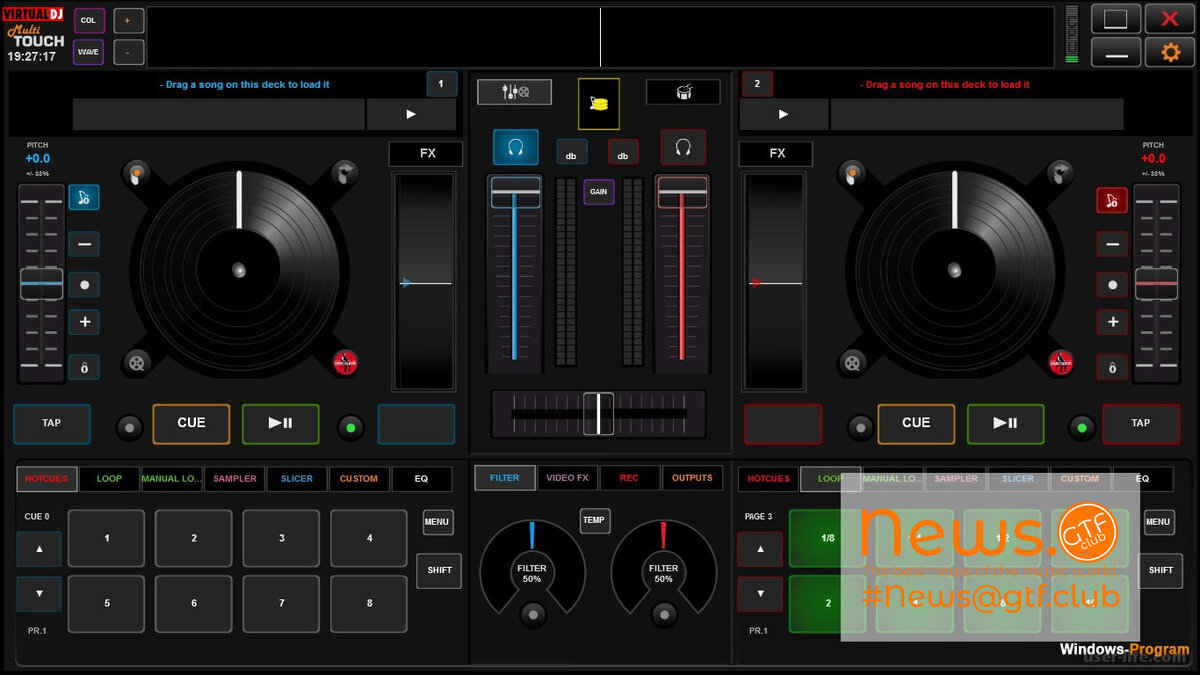The width and height of the screenshot is (1200, 675).
Task: Click PAGE 3 up arrow on deck 2
Action: [760, 549]
